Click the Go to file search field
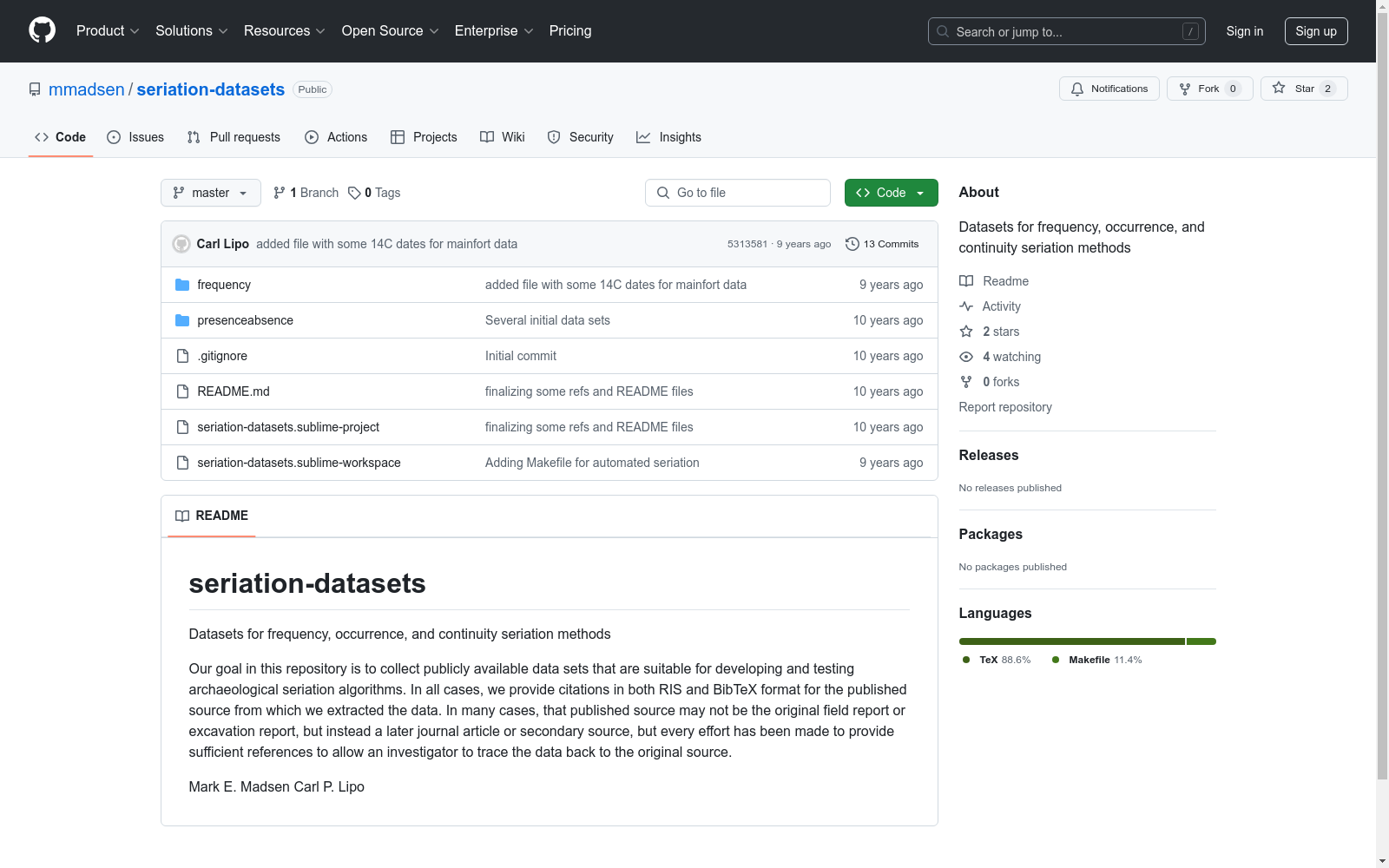 [x=738, y=193]
